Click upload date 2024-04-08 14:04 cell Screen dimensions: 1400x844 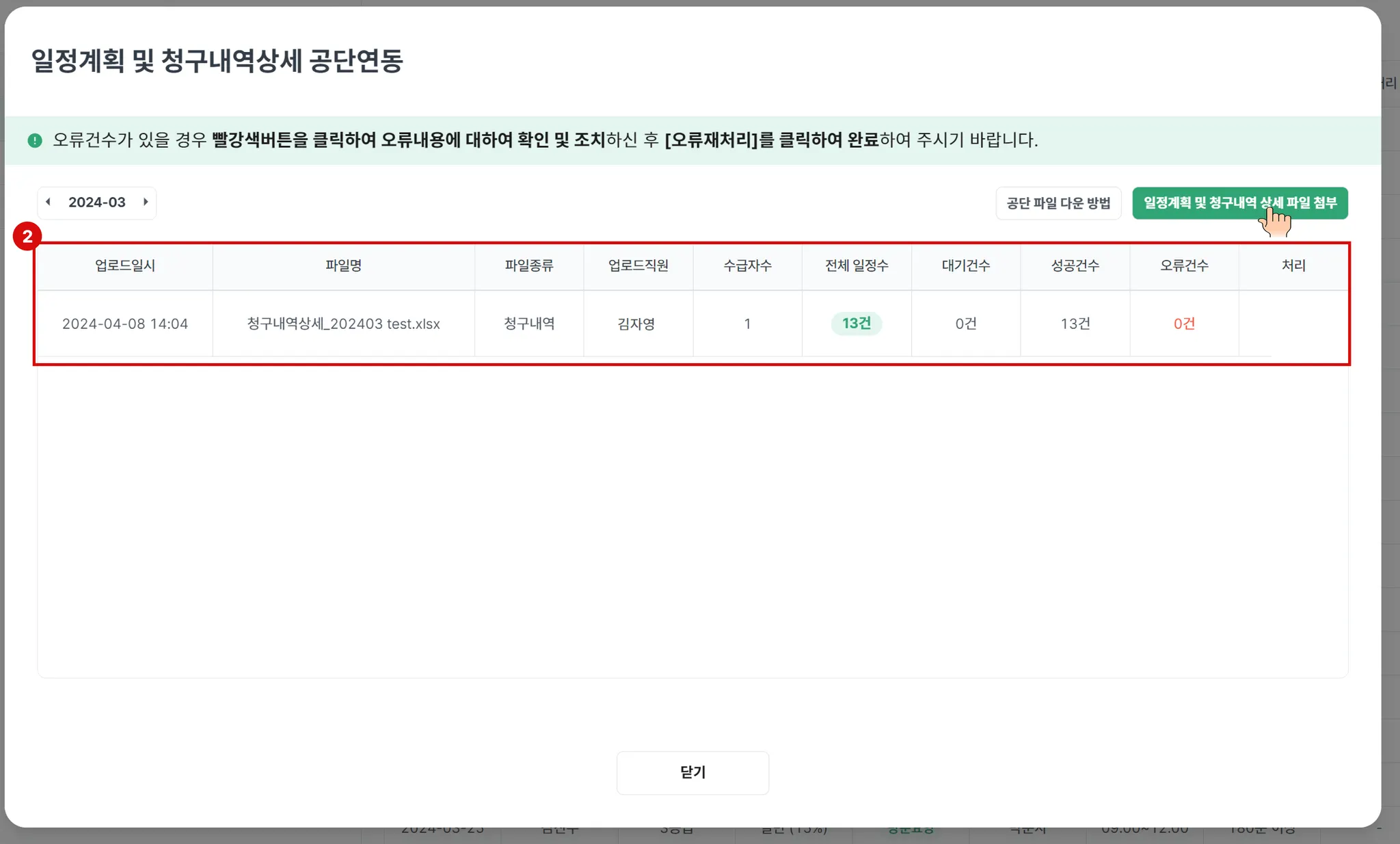click(x=124, y=324)
